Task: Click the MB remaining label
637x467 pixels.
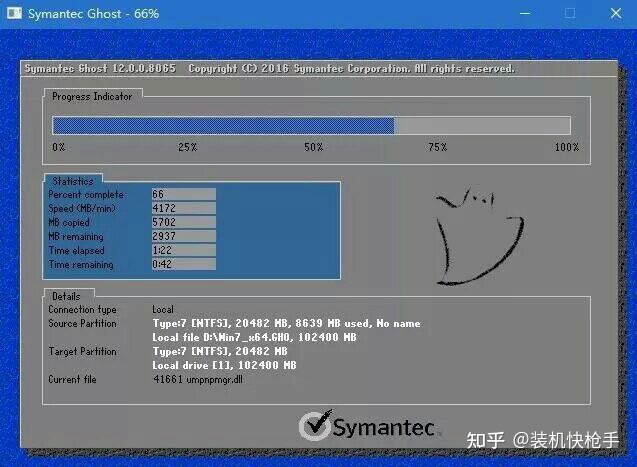Action: pyautogui.click(x=76, y=236)
